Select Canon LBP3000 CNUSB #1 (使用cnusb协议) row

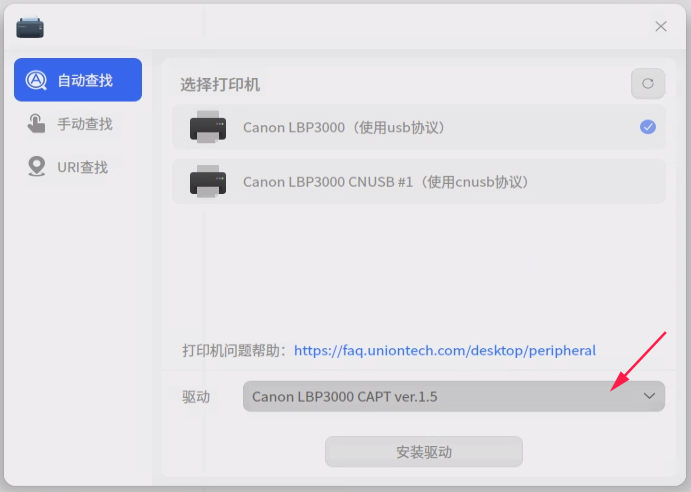pyautogui.click(x=418, y=181)
